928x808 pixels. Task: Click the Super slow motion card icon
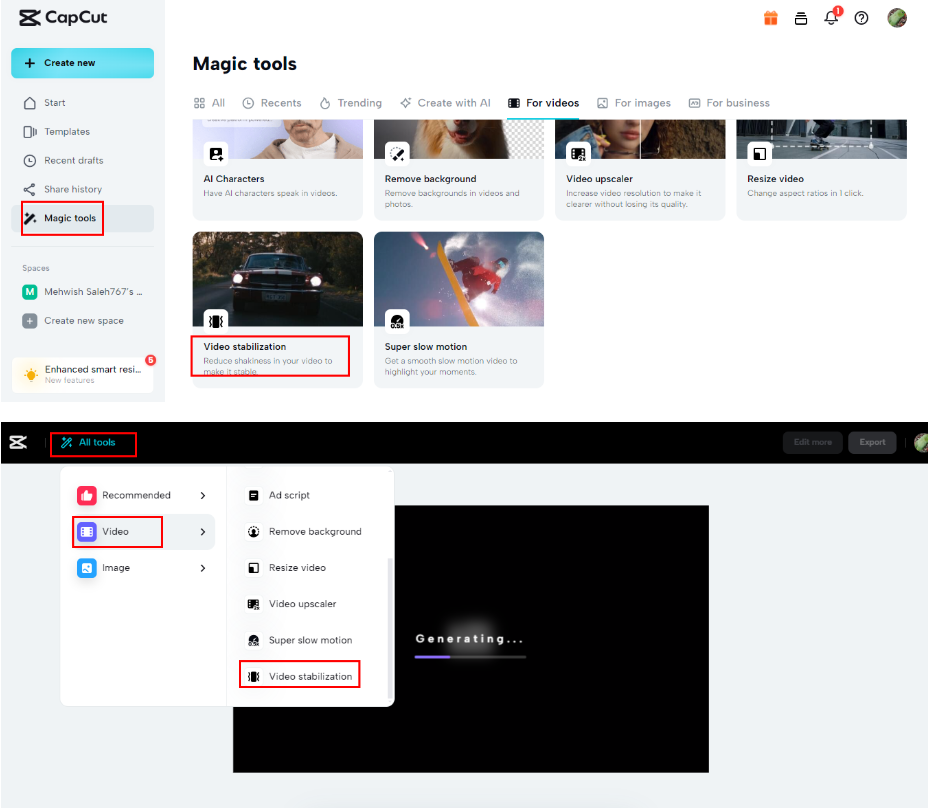397,321
